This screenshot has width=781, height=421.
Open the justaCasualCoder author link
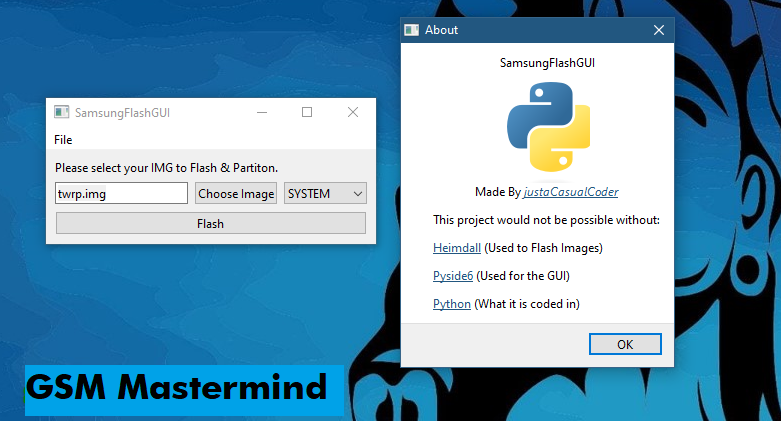[571, 192]
